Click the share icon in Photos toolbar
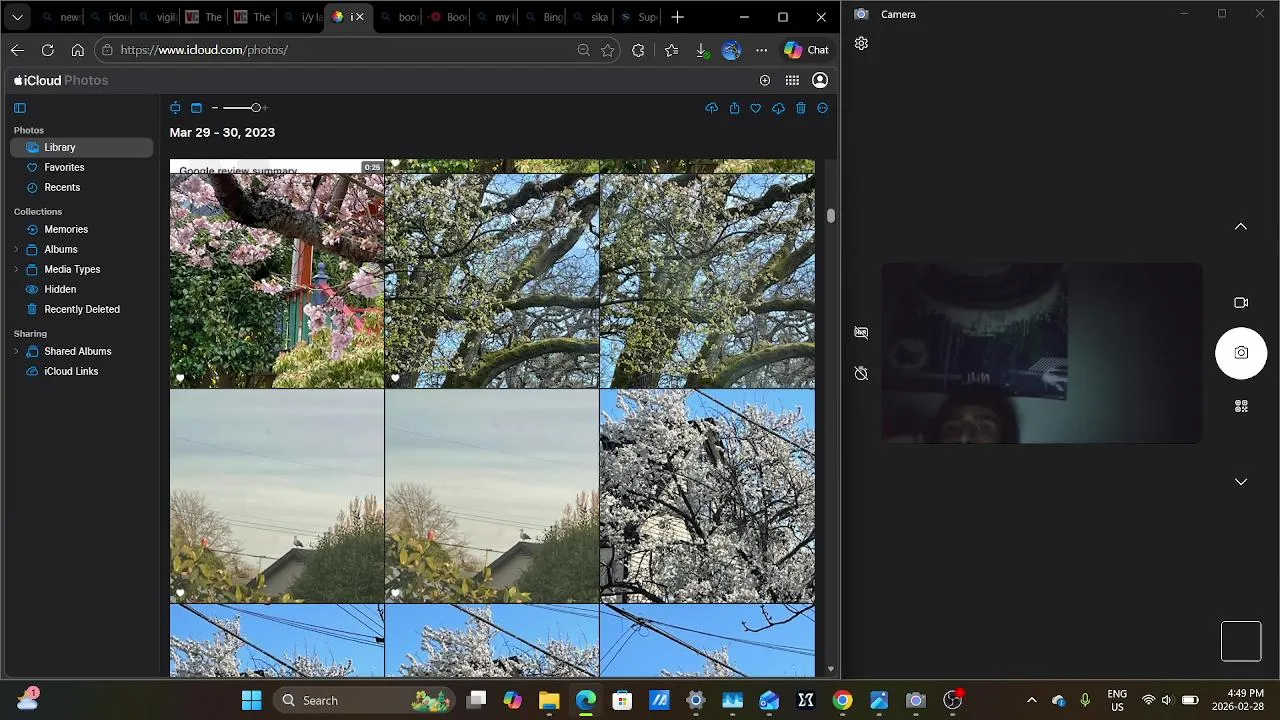This screenshot has width=1280, height=720. (734, 108)
